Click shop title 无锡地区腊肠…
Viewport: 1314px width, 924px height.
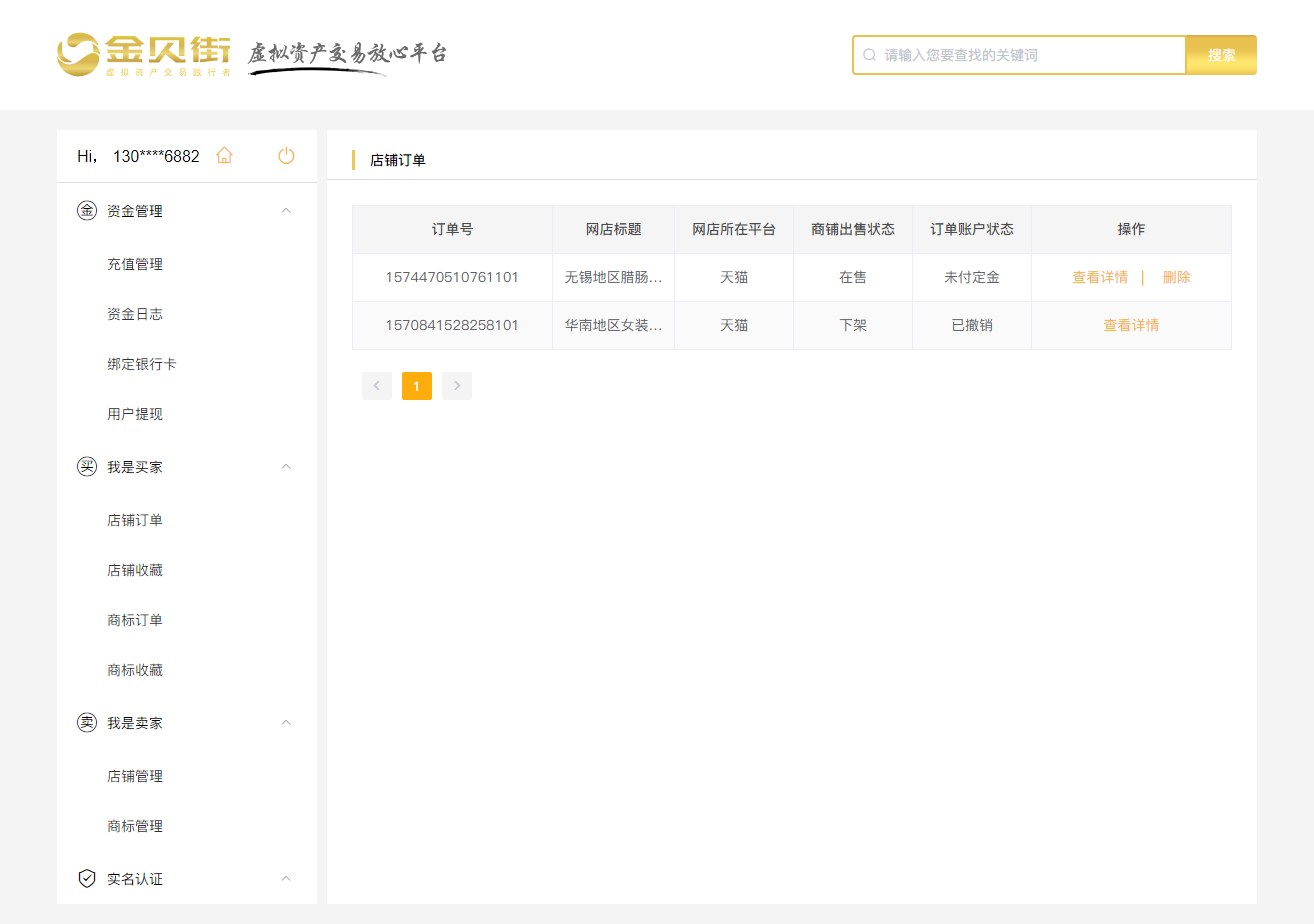pos(614,277)
